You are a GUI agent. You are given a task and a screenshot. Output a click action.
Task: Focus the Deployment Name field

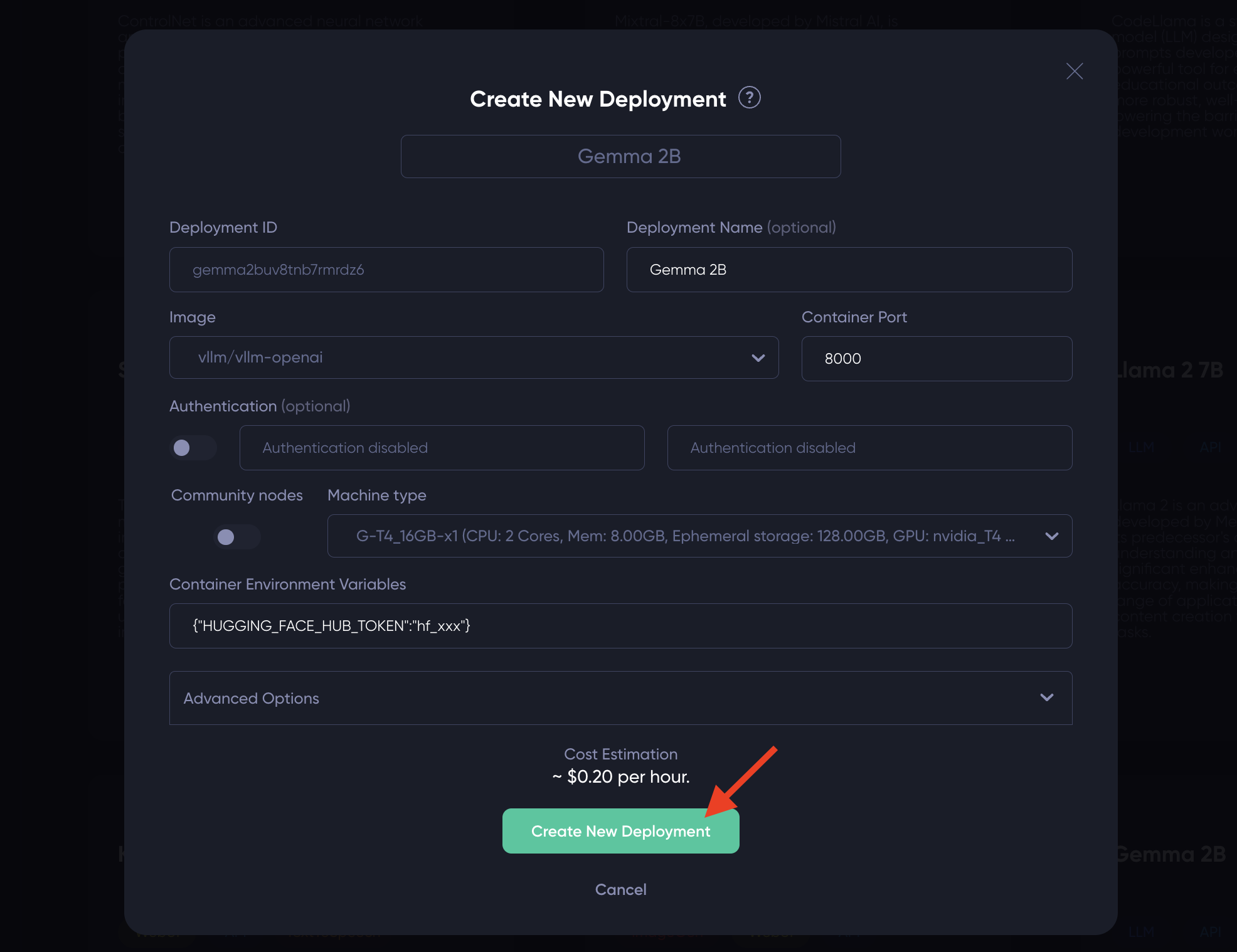click(x=849, y=270)
